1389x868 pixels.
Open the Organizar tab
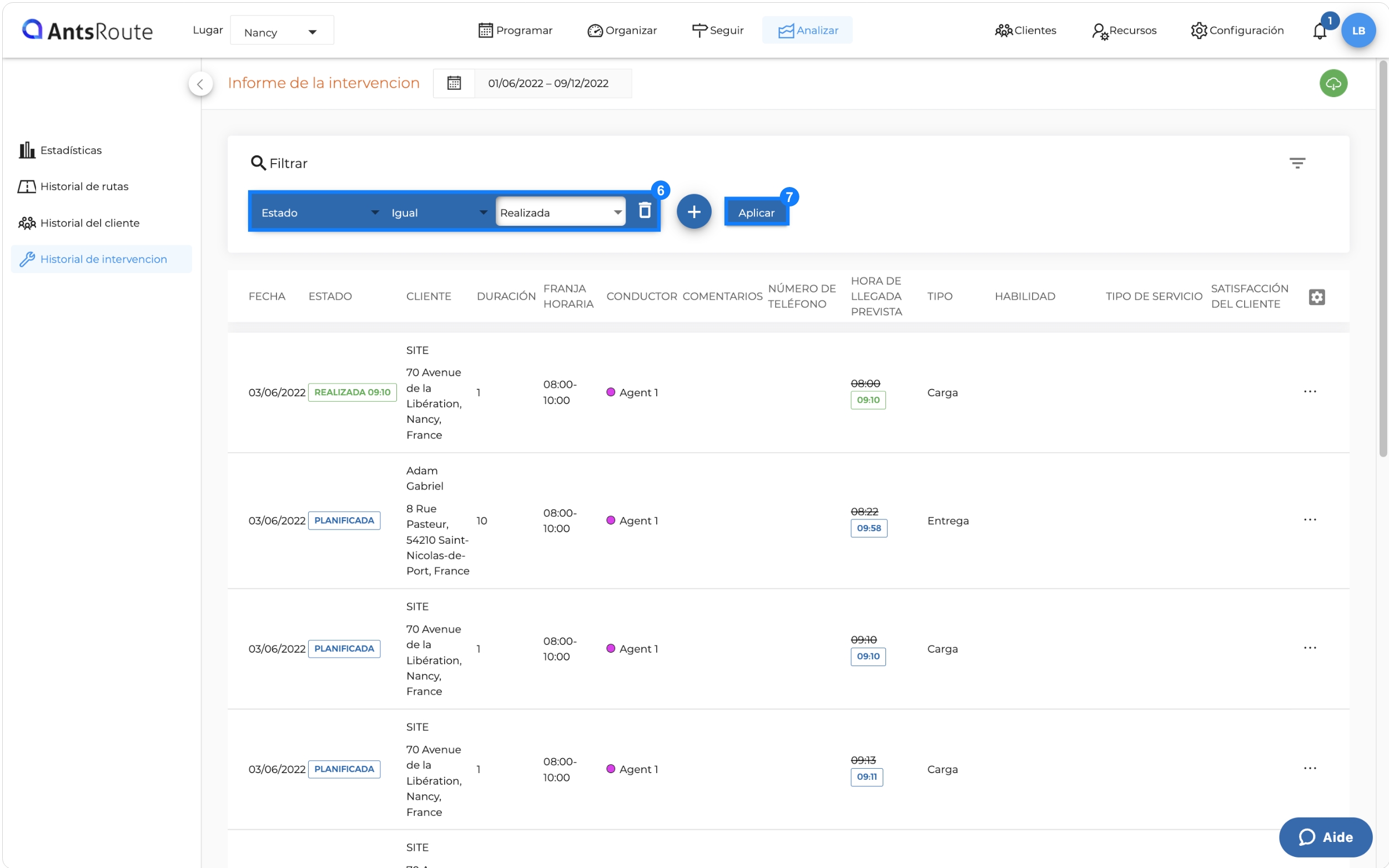622,31
